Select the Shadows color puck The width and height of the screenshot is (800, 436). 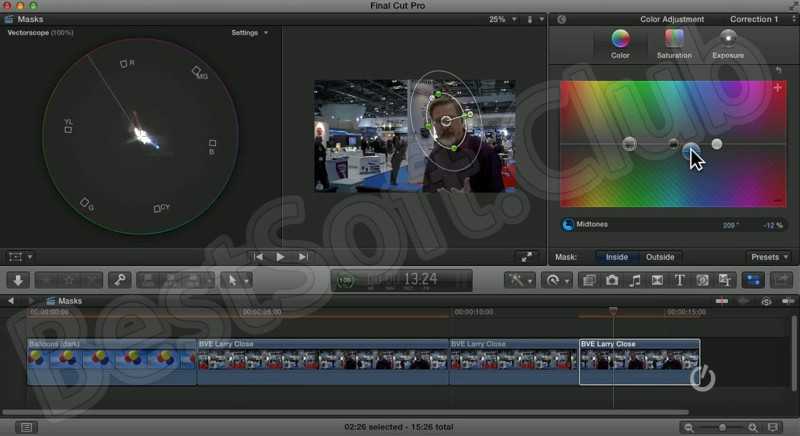coord(673,144)
